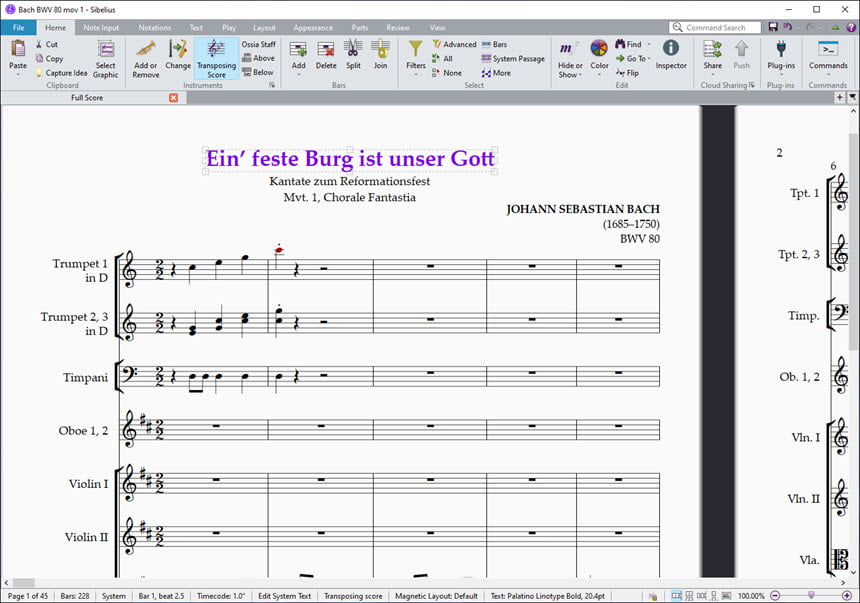Viewport: 860px width, 603px height.
Task: Toggle Panorama view in status bar
Action: pyautogui.click(x=726, y=595)
